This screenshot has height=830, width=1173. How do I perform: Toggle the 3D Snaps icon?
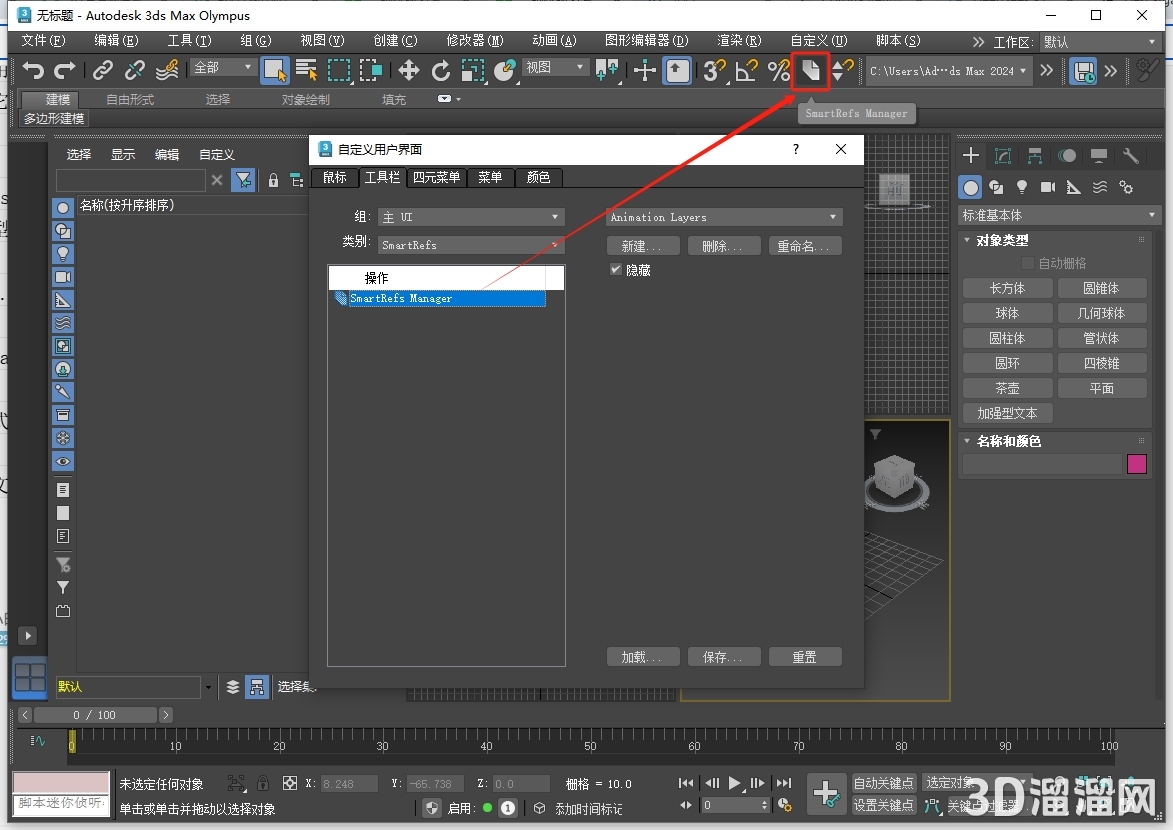714,70
